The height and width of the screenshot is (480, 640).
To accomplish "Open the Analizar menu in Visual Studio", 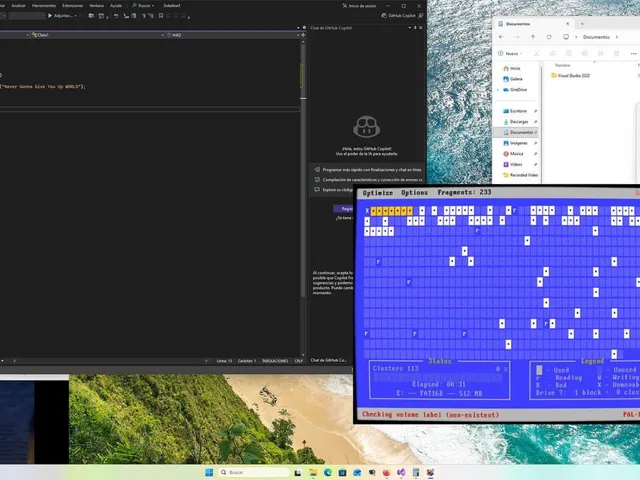I will point(18,6).
